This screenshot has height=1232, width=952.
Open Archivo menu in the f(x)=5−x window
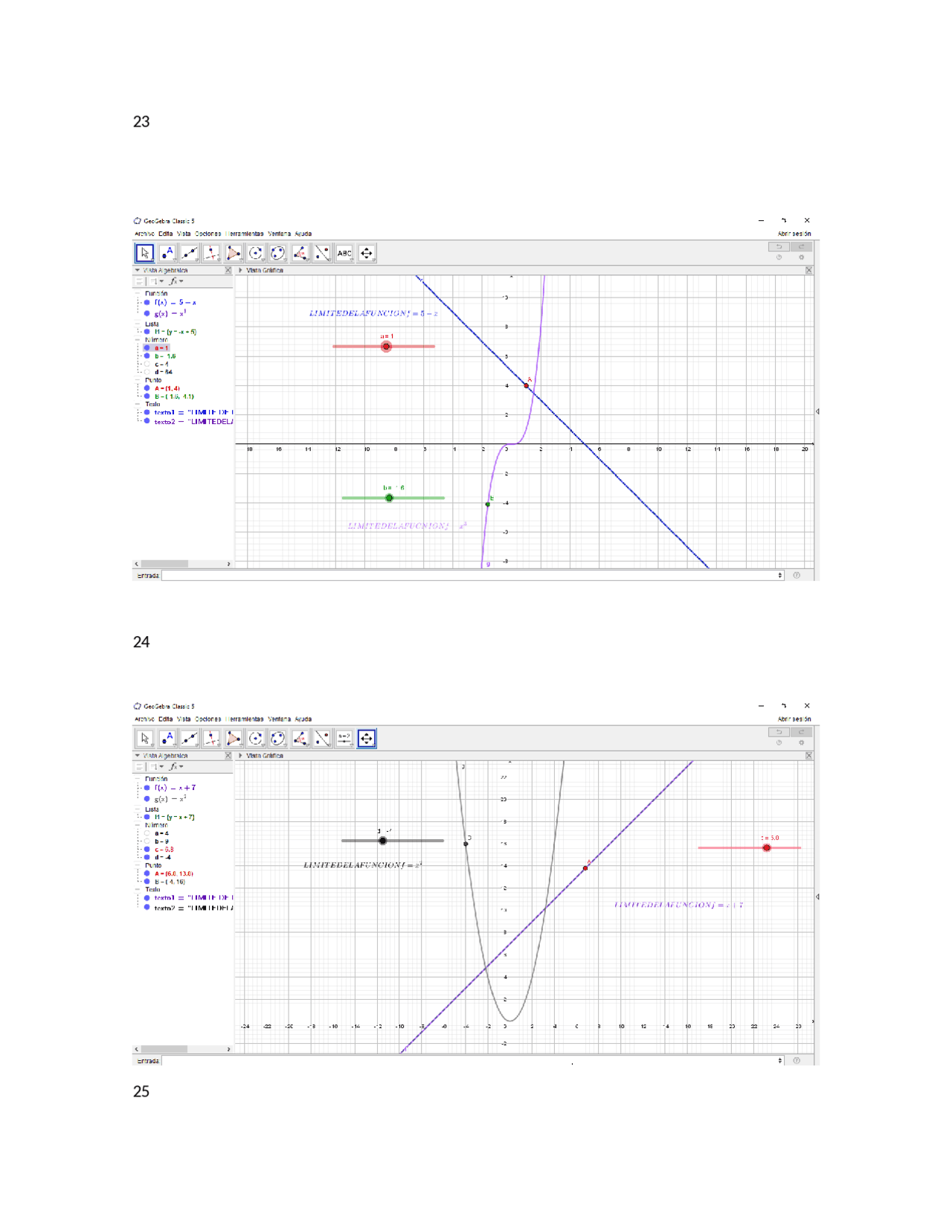coord(144,234)
